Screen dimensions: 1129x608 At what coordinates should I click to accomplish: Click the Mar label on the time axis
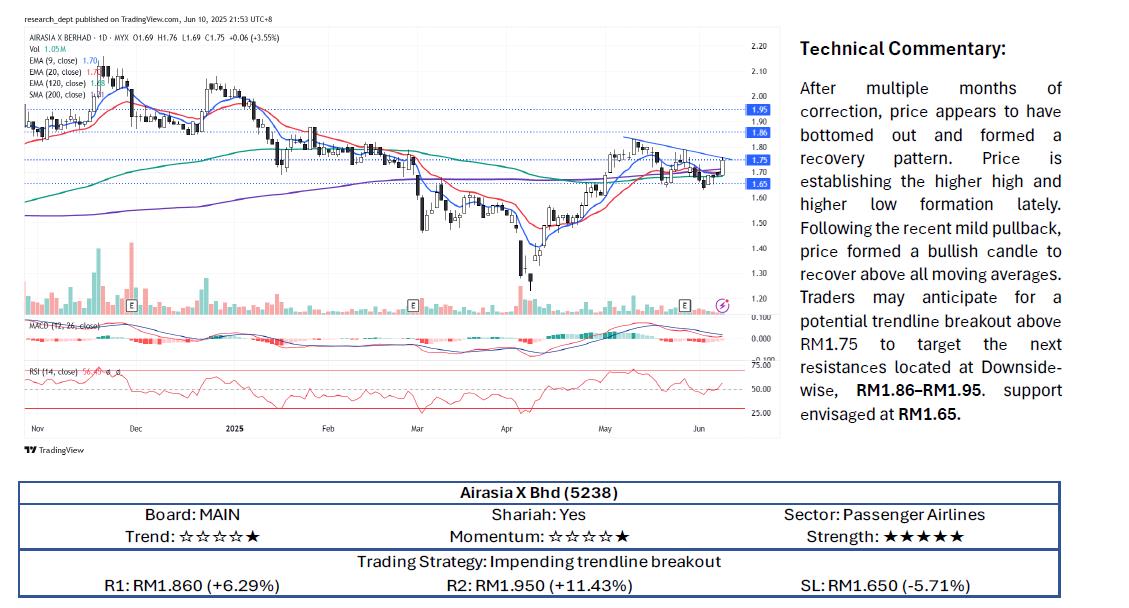tap(417, 429)
